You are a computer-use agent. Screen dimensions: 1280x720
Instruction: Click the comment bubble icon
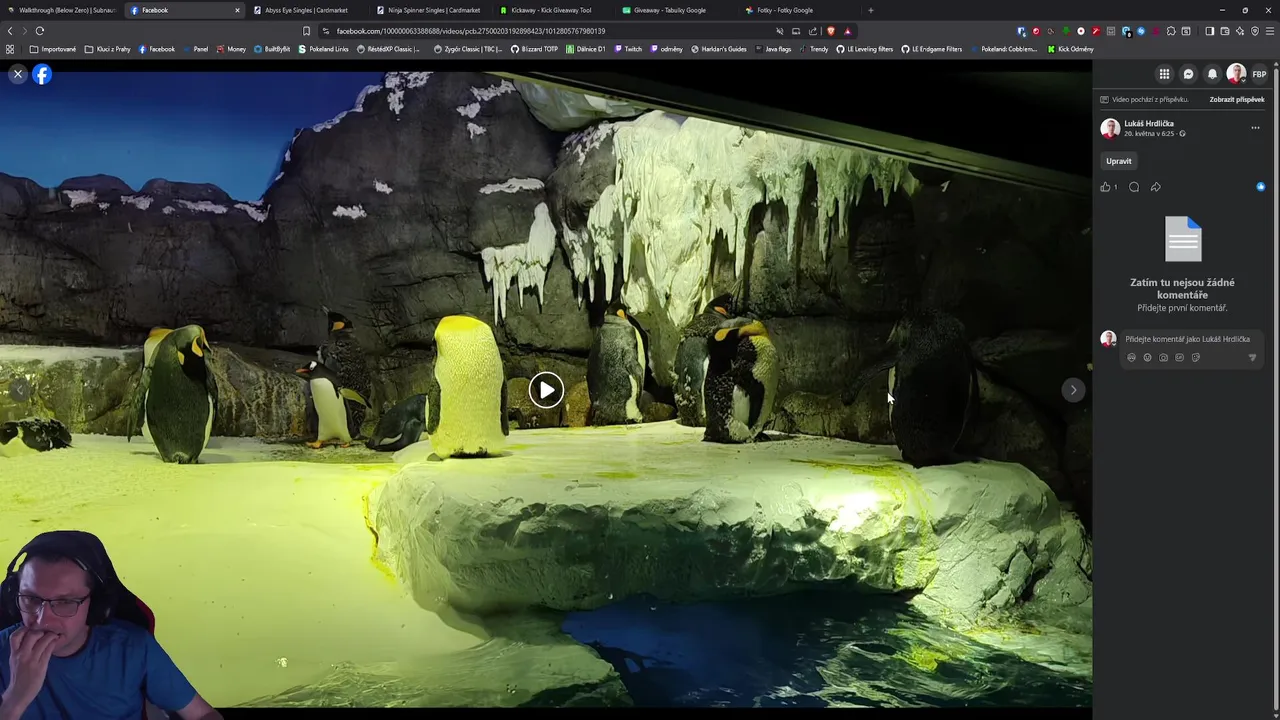pyautogui.click(x=1134, y=187)
